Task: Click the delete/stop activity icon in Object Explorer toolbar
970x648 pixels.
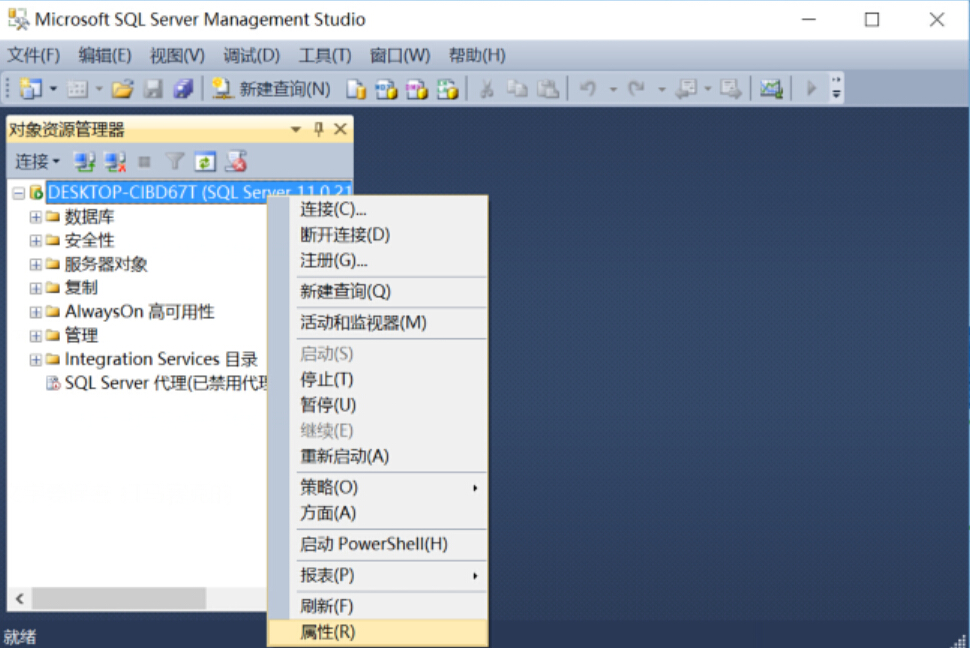Action: [x=236, y=162]
